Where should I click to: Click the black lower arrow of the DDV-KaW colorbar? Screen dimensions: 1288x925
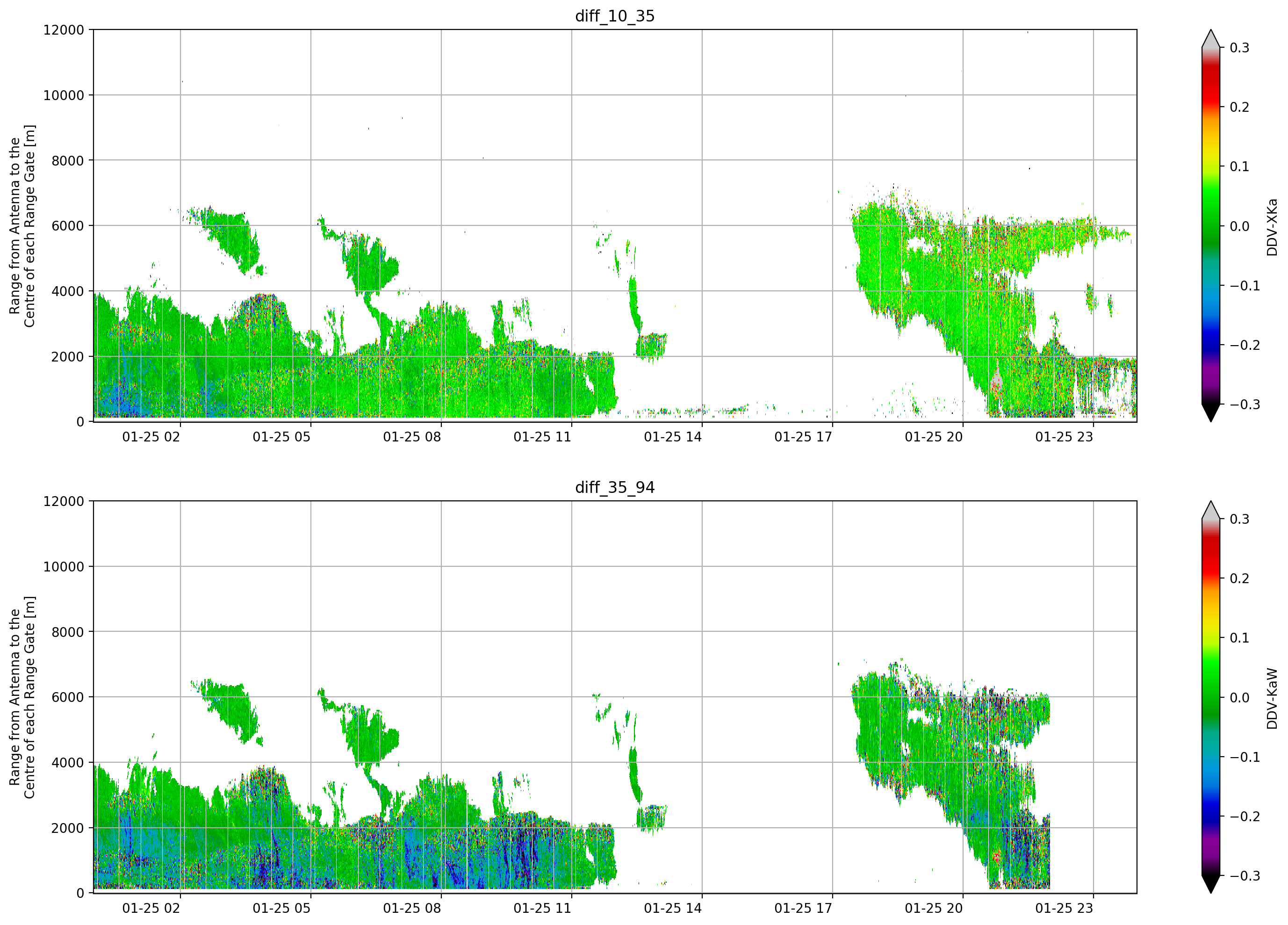point(1210,883)
